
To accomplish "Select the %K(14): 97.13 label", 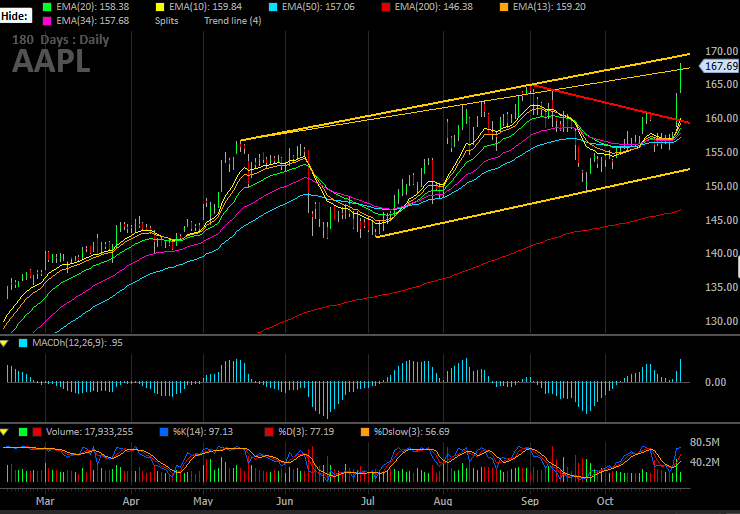I will [x=202, y=432].
